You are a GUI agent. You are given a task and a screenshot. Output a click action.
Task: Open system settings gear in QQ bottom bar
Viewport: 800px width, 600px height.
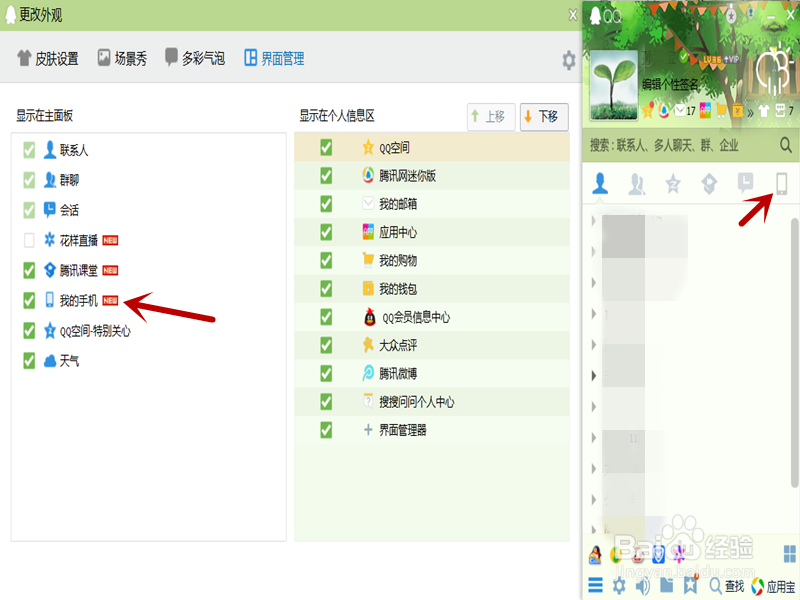coord(619,586)
